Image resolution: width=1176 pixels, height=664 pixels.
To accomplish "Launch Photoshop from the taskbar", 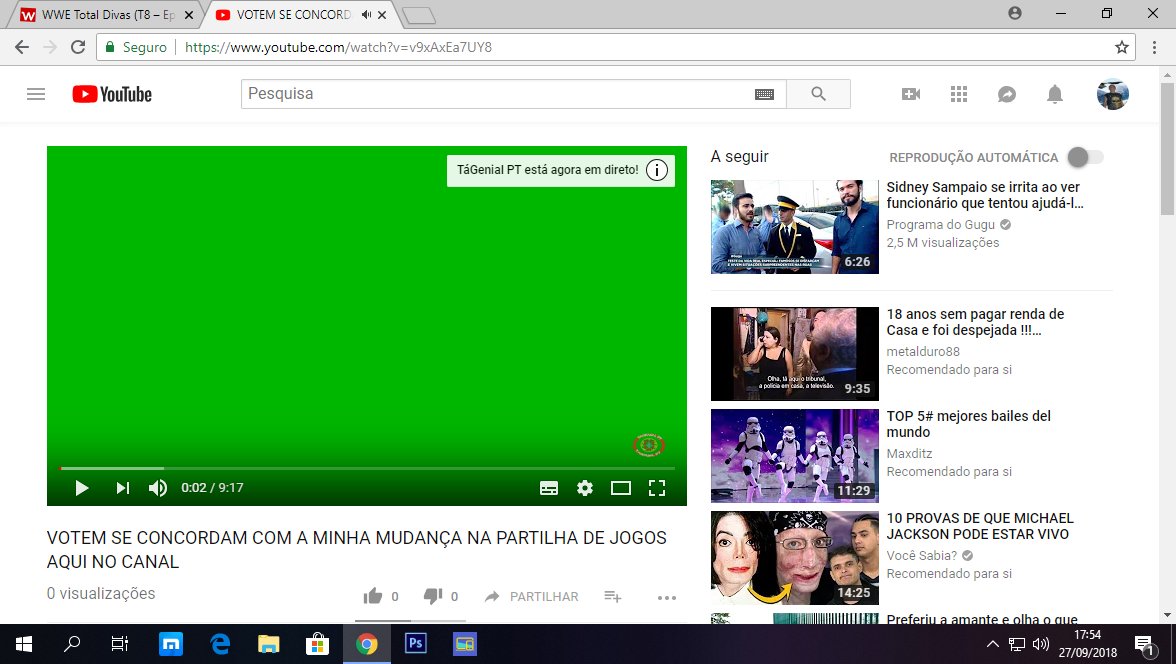I will 416,644.
